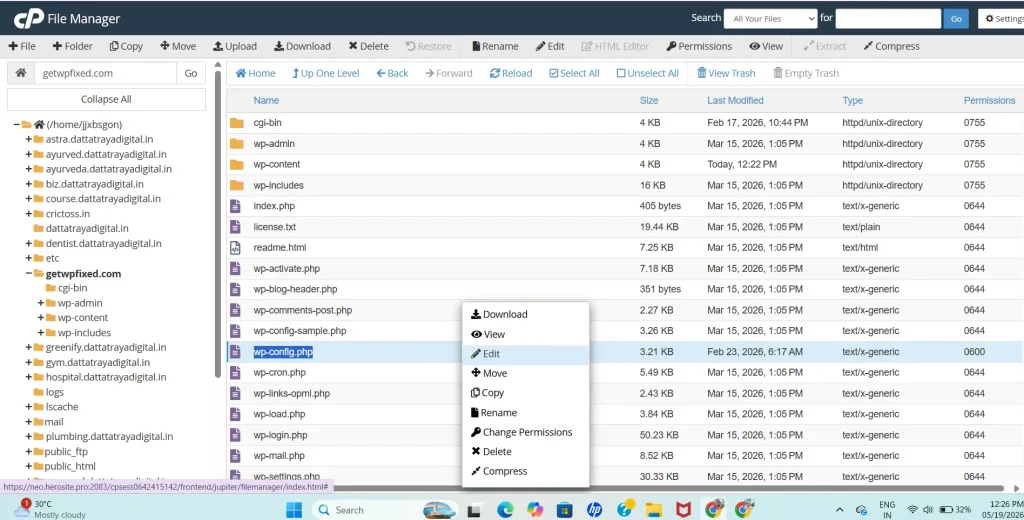Click Rename in the top toolbar
The width and height of the screenshot is (1024, 520).
coord(494,46)
